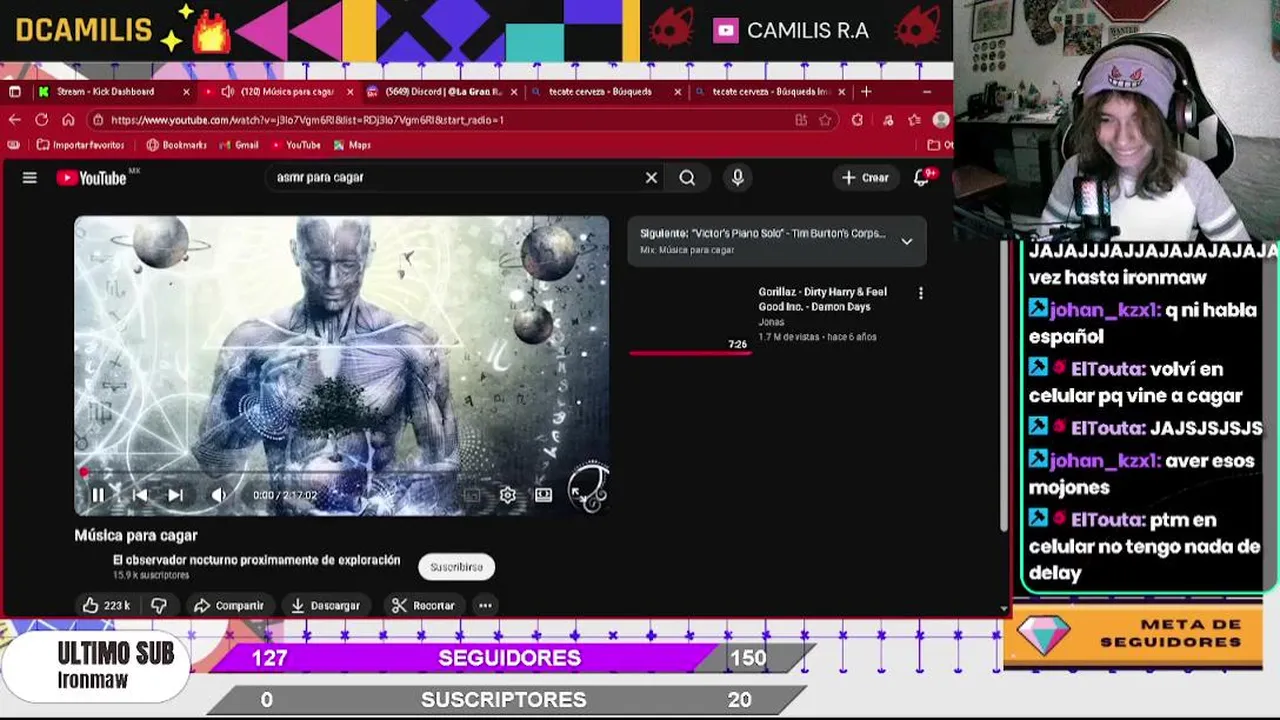The width and height of the screenshot is (1280, 720).
Task: Open the YouTube hamburger guide menu
Action: 30,178
